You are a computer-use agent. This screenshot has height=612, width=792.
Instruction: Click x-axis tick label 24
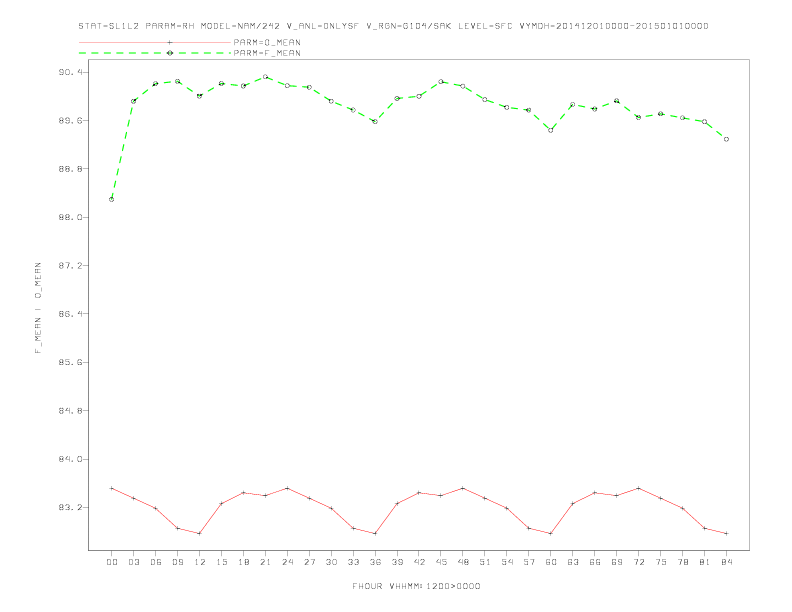(287, 562)
